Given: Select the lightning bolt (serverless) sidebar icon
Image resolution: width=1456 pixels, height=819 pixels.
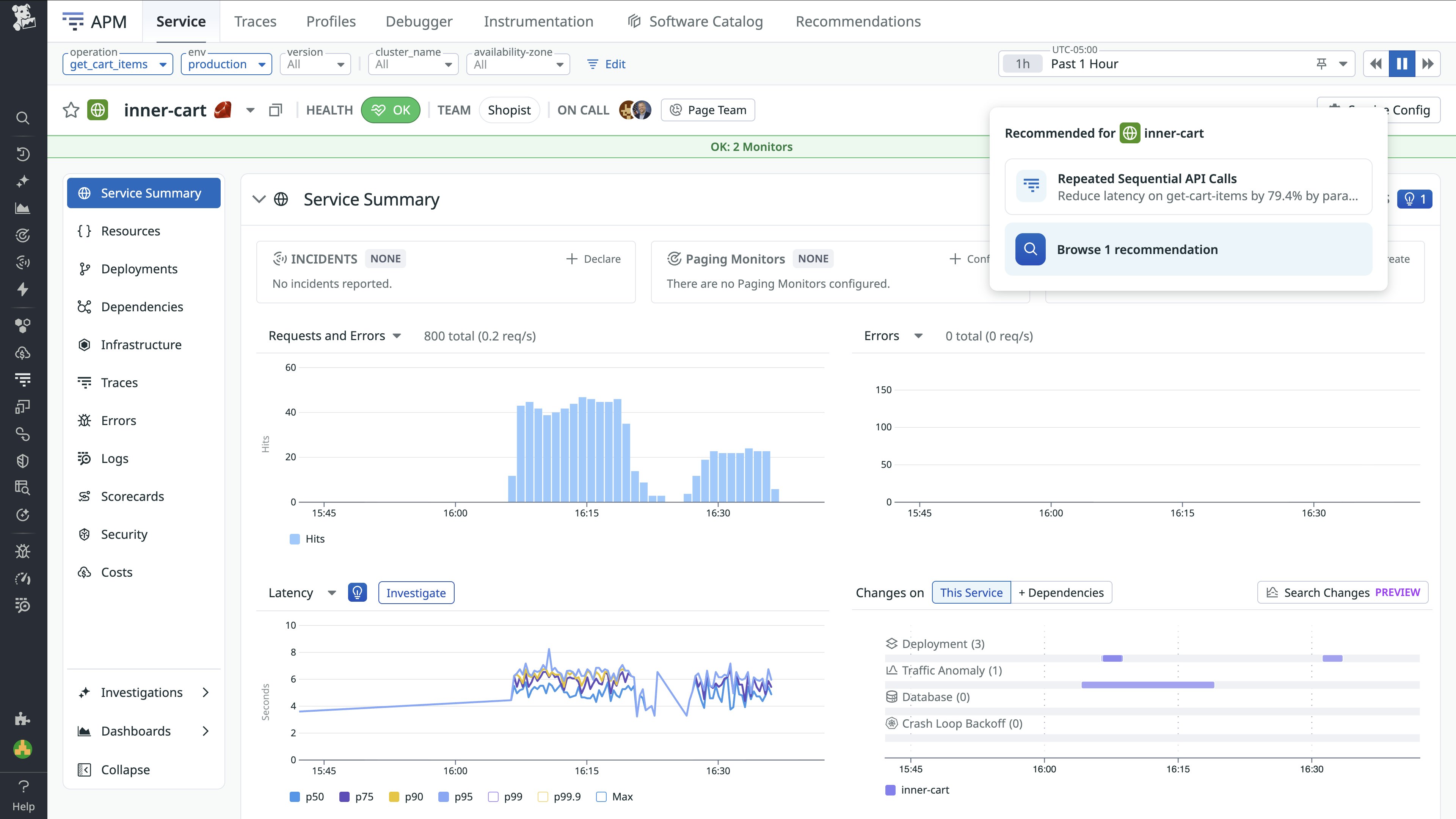Looking at the screenshot, I should (x=23, y=289).
